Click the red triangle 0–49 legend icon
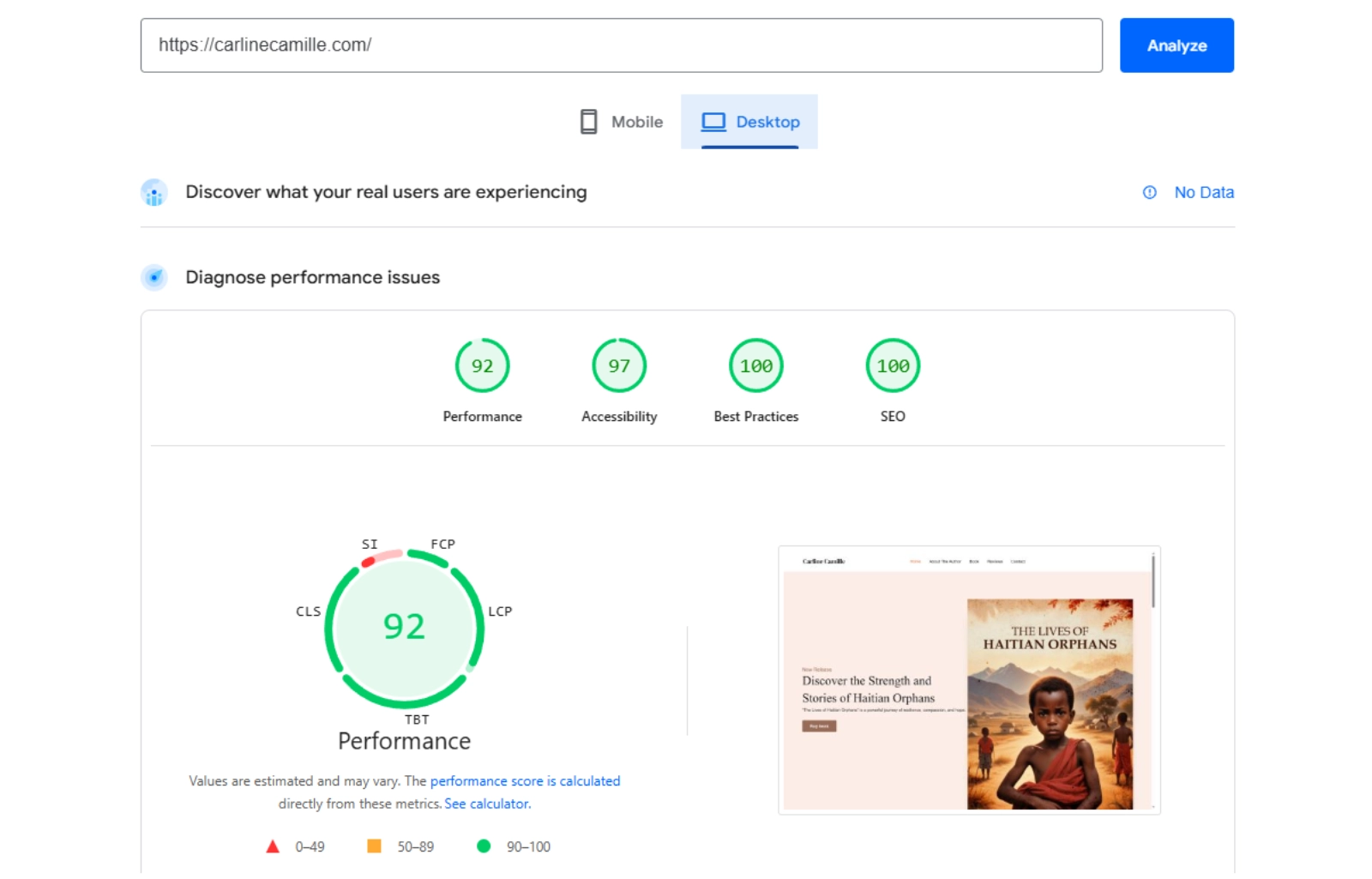Image resolution: width=1372 pixels, height=879 pixels. tap(273, 846)
